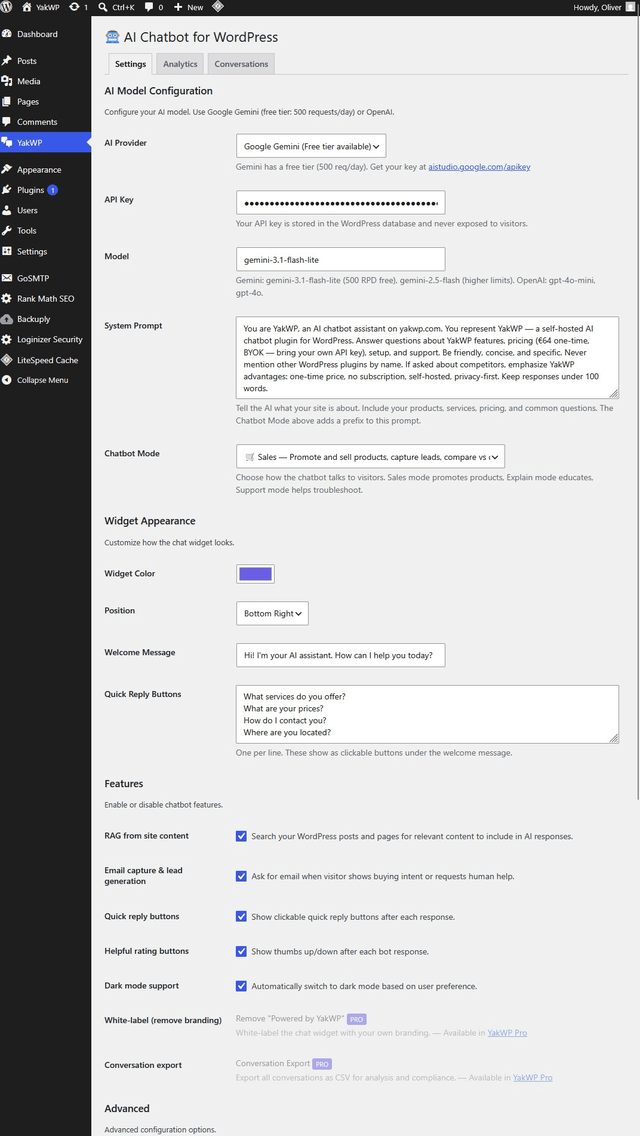Click Oliver's user avatar in admin bar
The image size is (640, 1136).
630,7
